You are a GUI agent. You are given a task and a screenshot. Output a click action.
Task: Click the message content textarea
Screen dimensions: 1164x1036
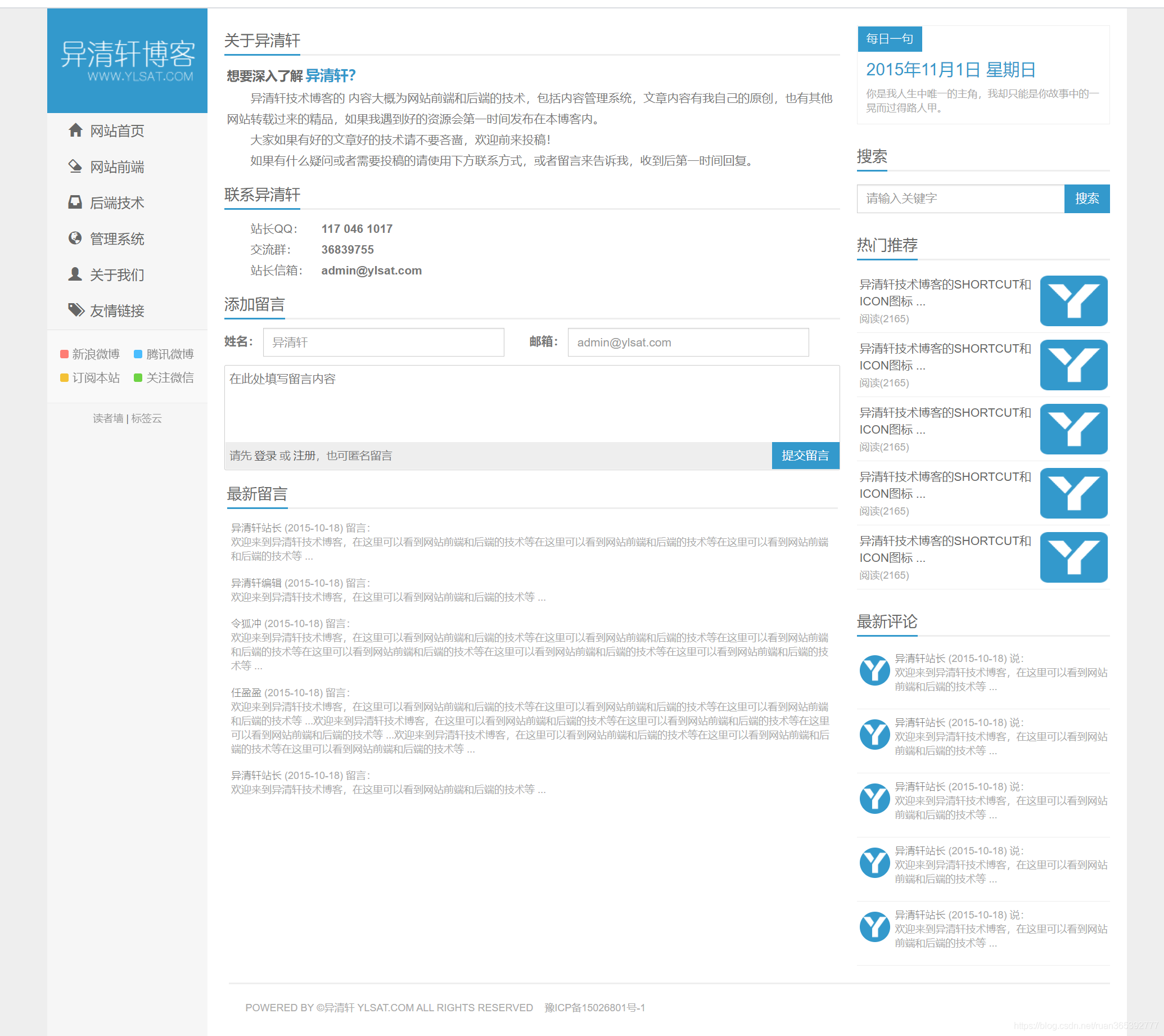coord(532,404)
